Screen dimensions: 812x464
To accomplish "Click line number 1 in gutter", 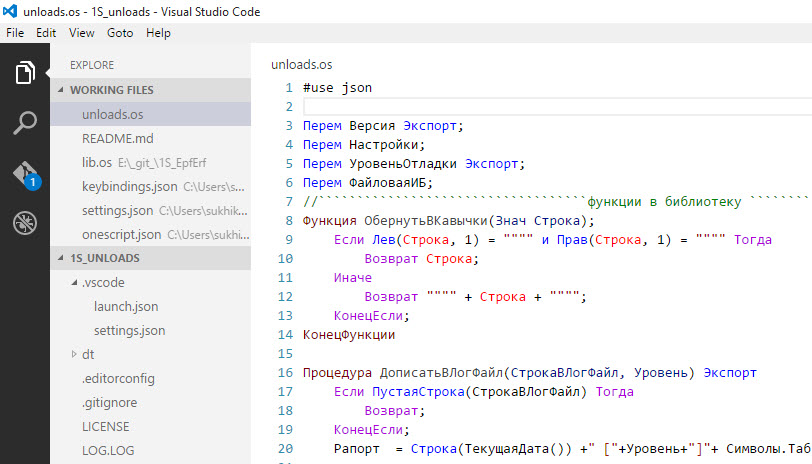I will click(x=289, y=88).
